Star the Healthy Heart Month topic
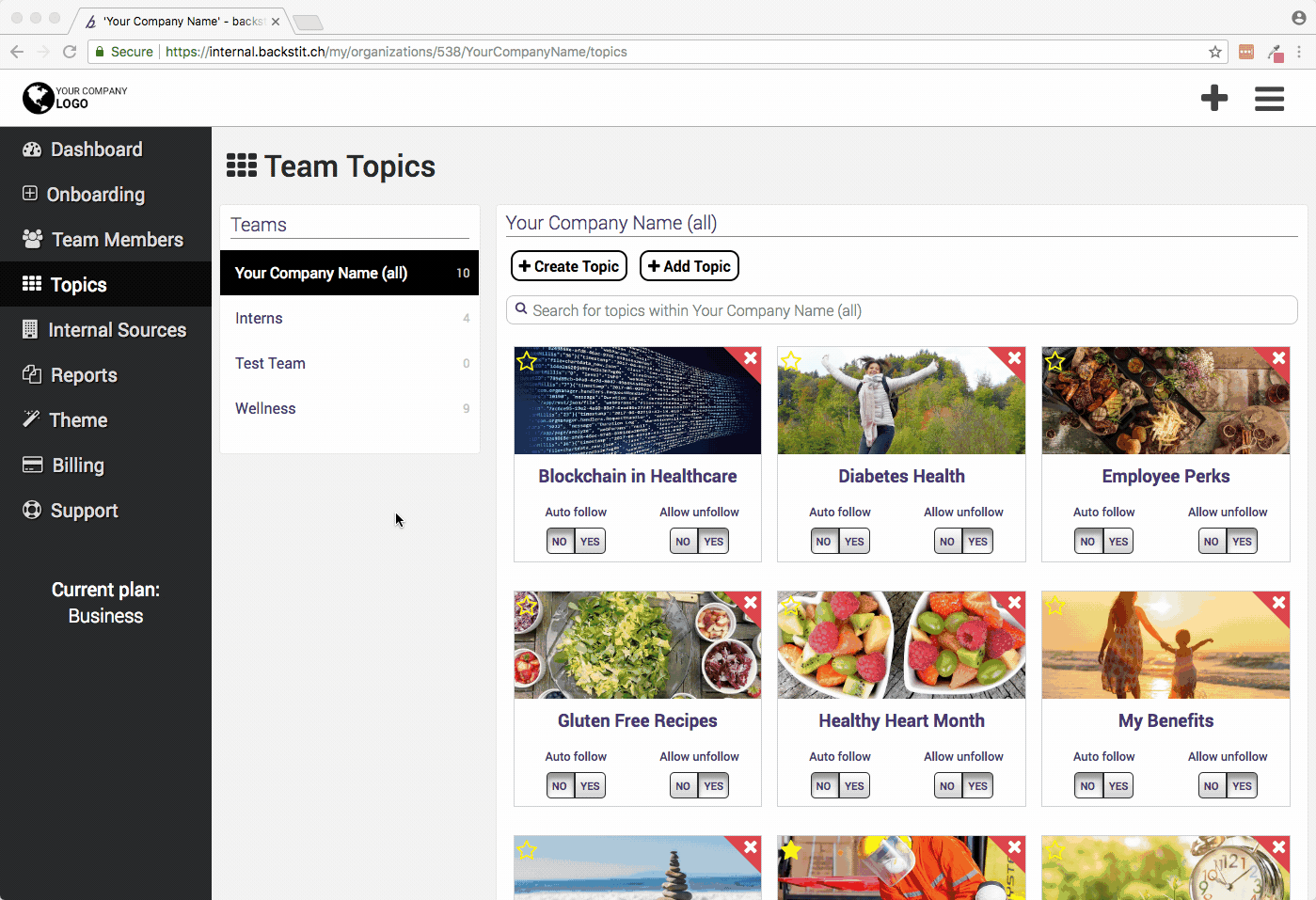This screenshot has width=1316, height=900. coord(791,605)
